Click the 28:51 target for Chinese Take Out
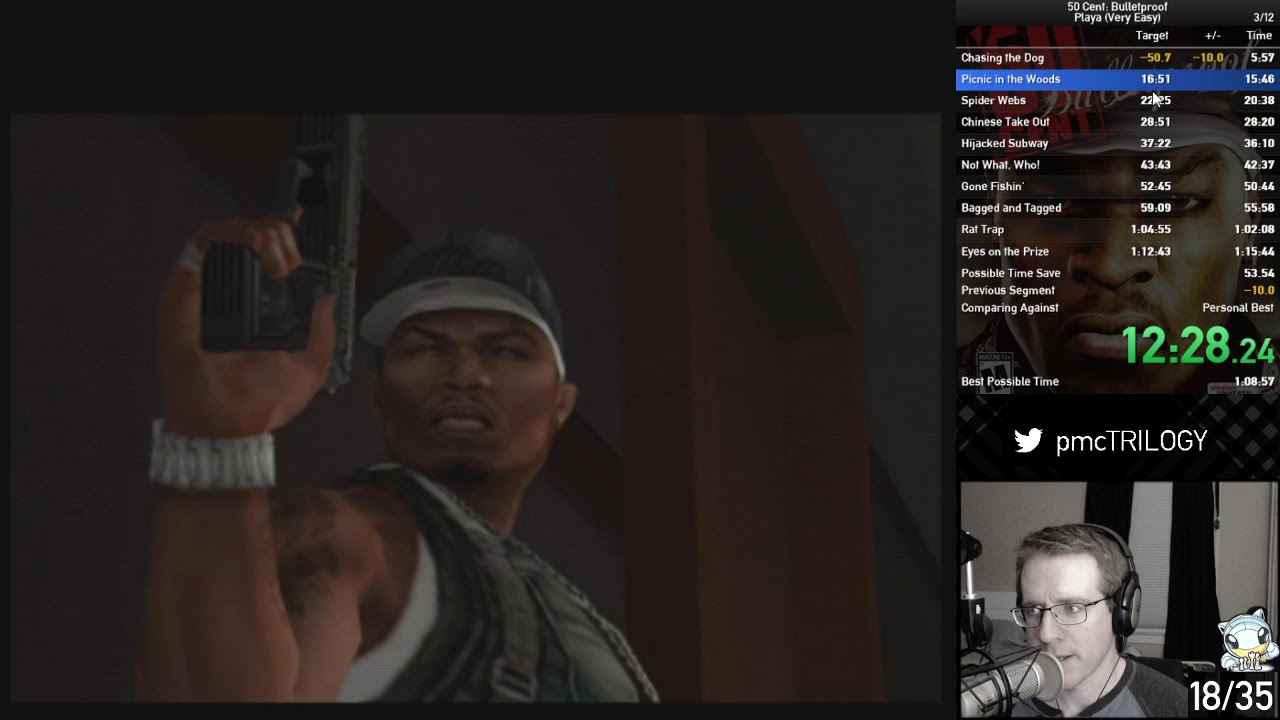The height and width of the screenshot is (720, 1280). click(x=1155, y=122)
